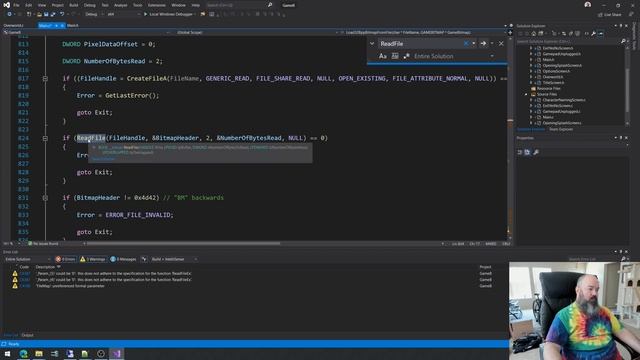This screenshot has height=360, width=640.
Task: Click Find Next arrow in Find box
Action: point(483,43)
